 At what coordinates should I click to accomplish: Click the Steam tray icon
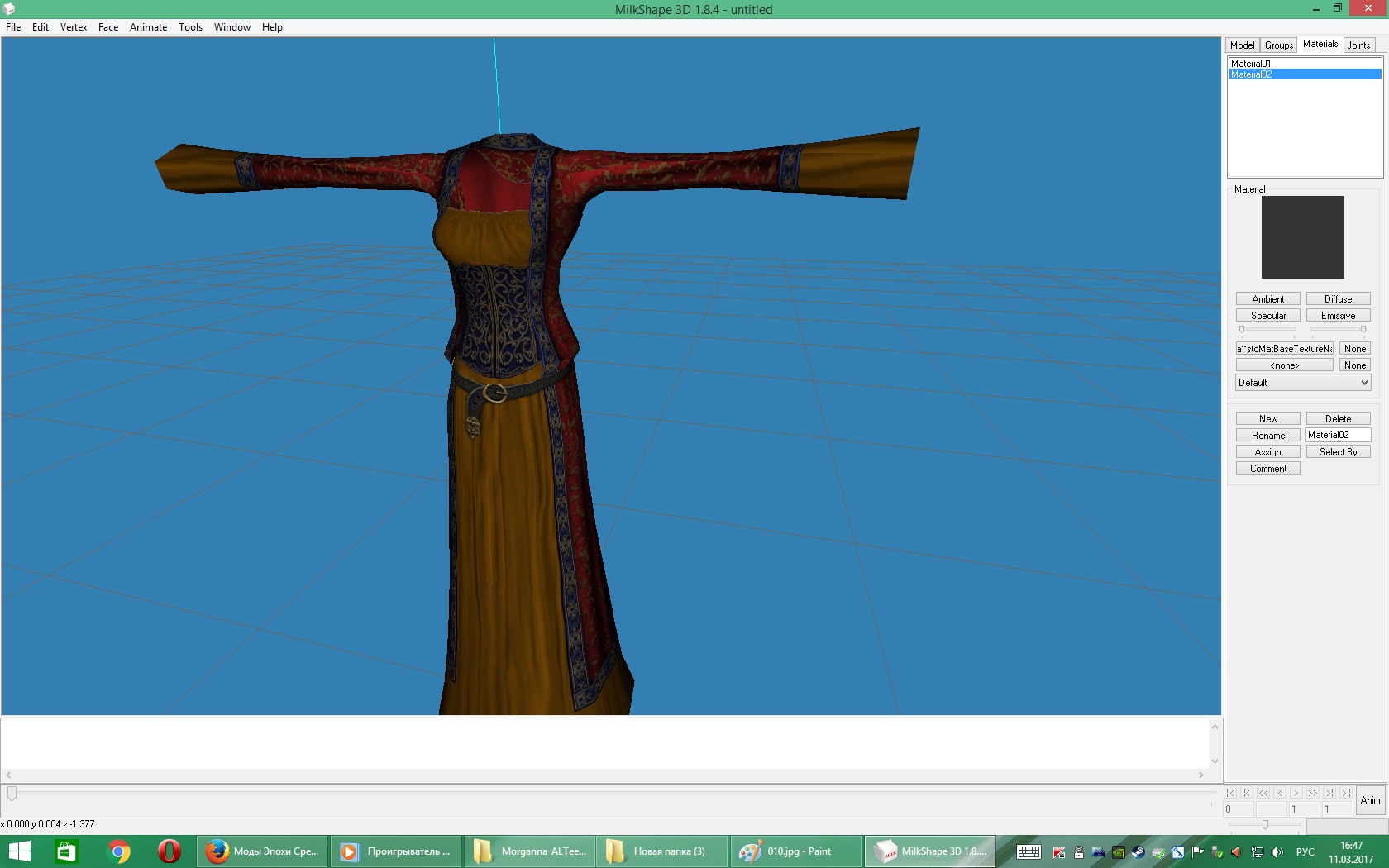1138,852
